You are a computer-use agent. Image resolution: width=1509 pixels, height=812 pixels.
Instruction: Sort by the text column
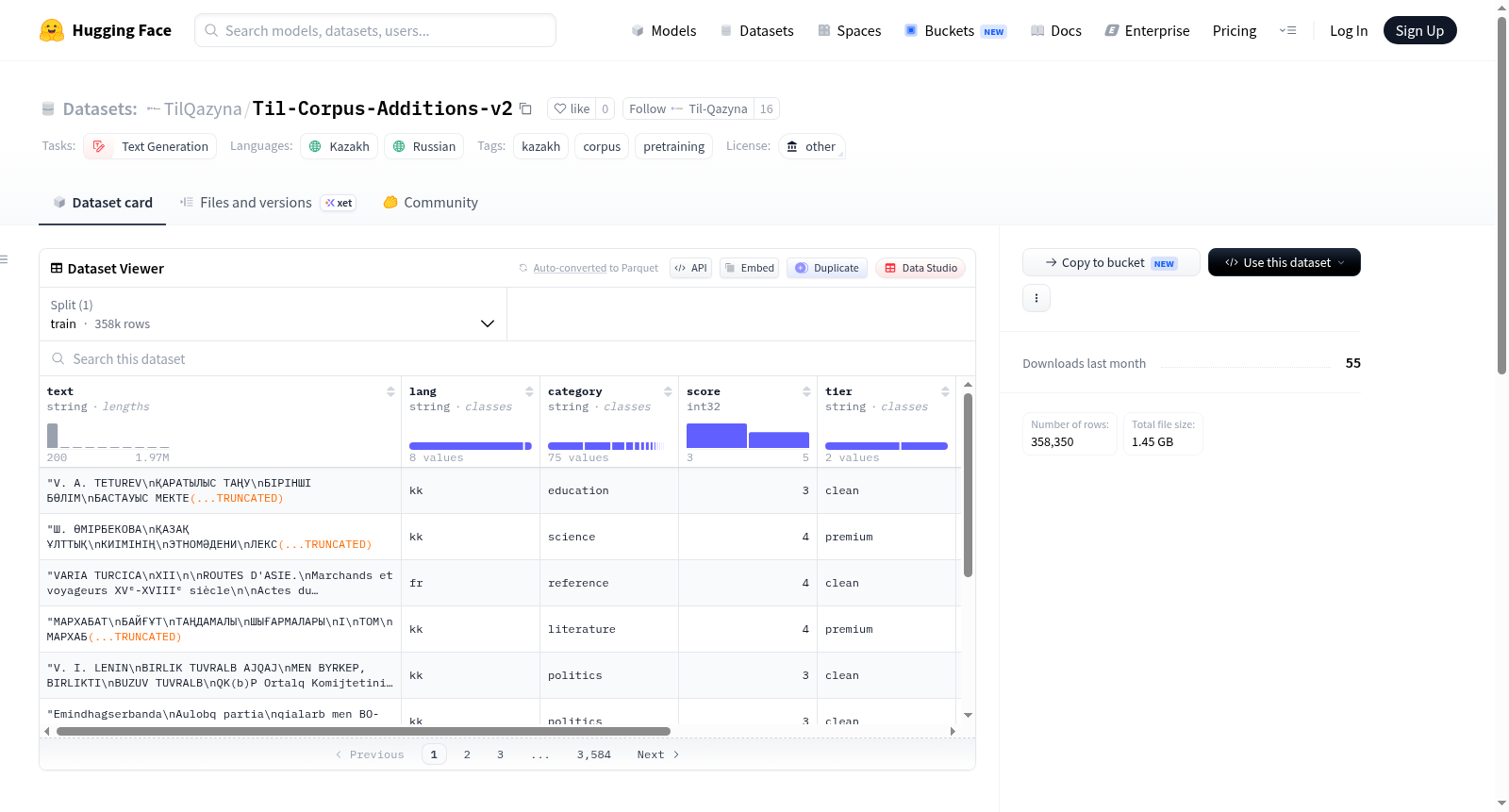point(390,391)
